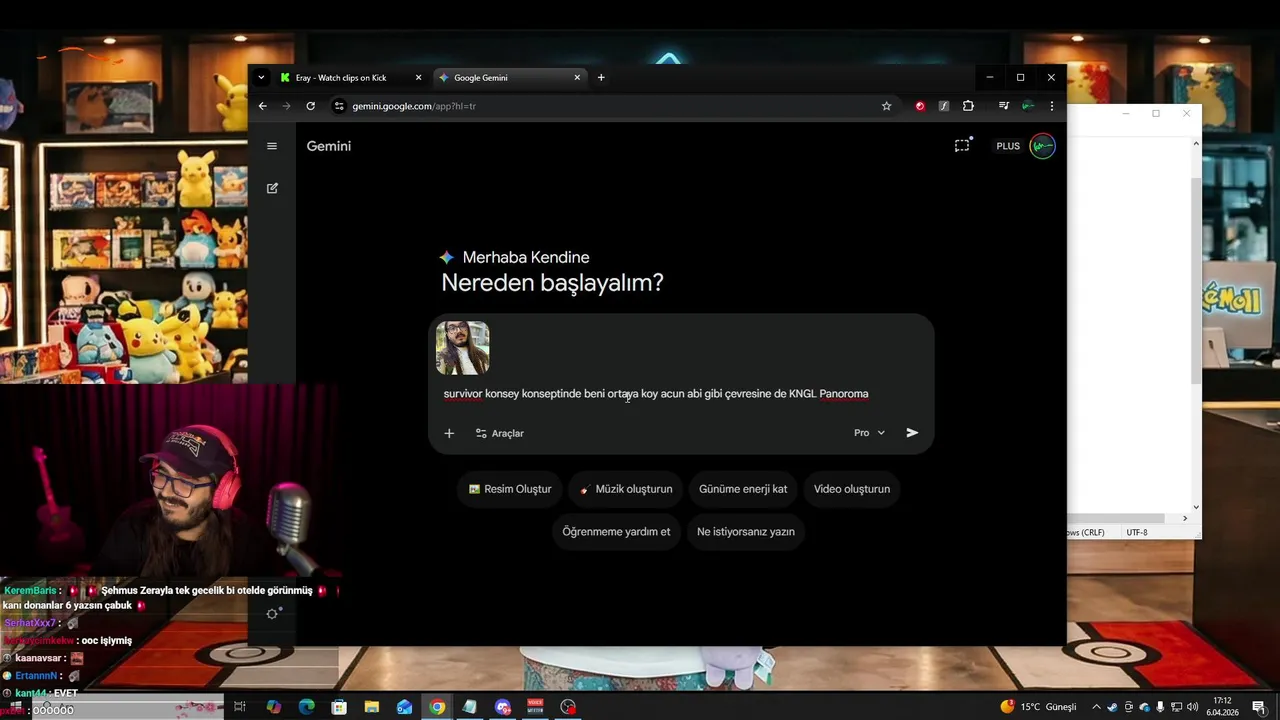Click the uploaded photo thumbnail
1280x720 pixels.
(462, 348)
